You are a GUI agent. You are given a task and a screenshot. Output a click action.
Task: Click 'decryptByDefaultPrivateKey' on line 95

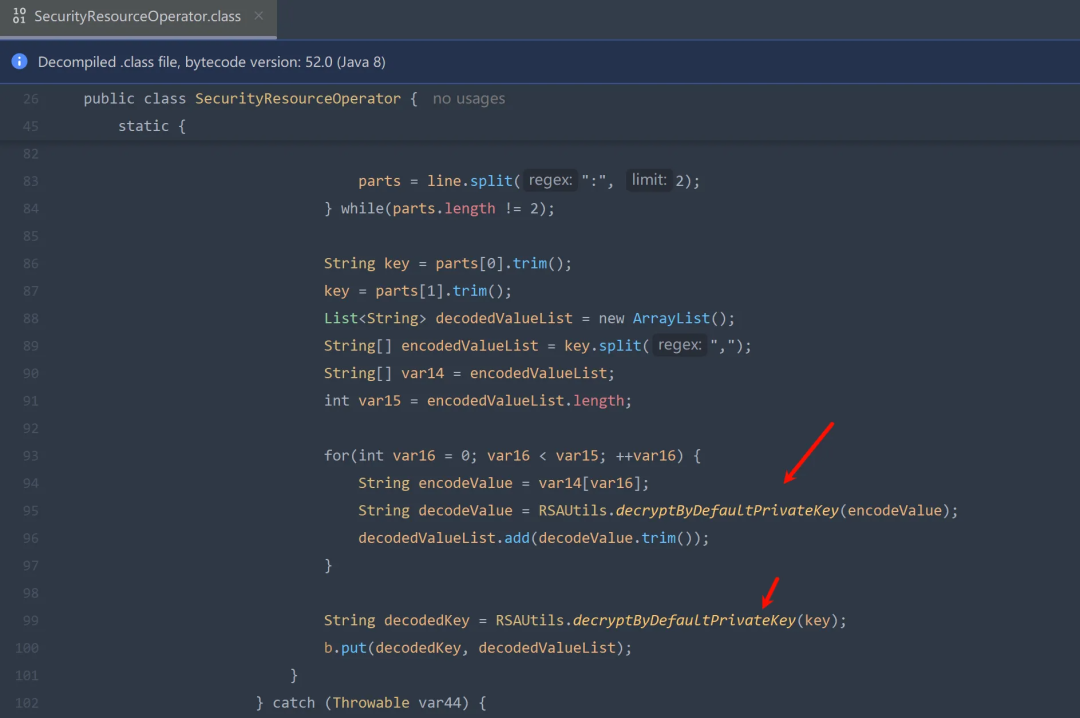[x=727, y=511]
